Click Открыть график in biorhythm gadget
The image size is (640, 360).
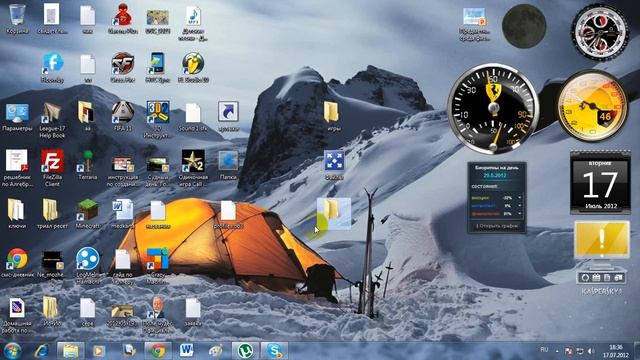point(497,226)
